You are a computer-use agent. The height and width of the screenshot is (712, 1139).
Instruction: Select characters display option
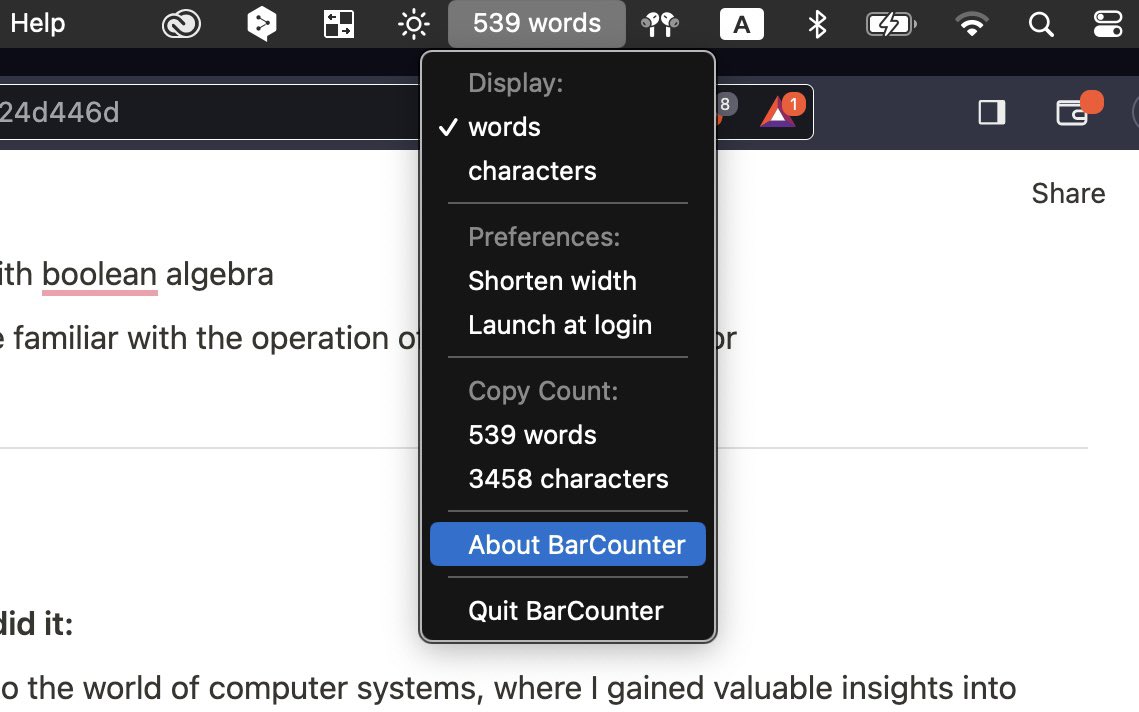coord(568,171)
